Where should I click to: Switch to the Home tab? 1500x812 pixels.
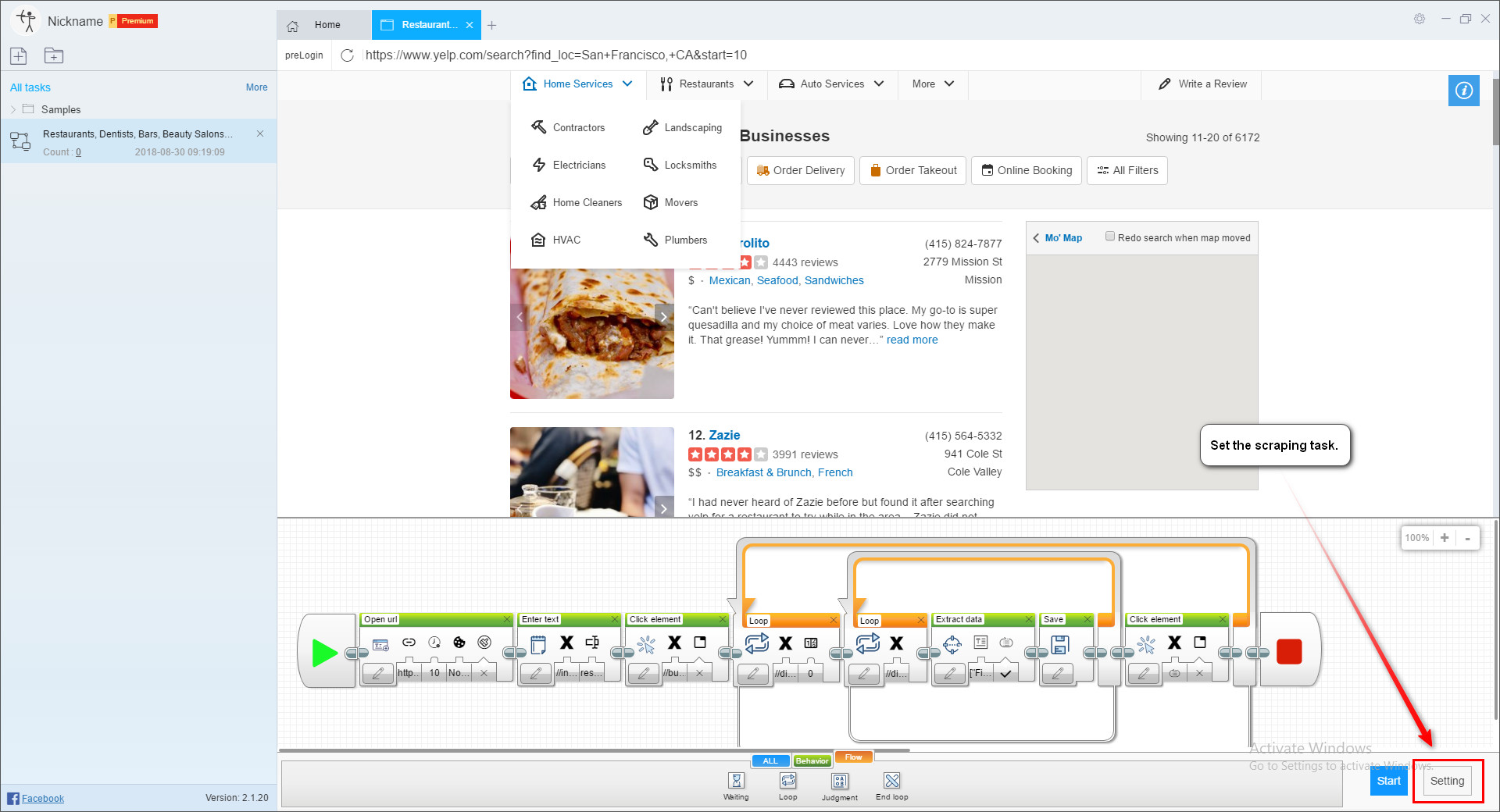tap(327, 24)
